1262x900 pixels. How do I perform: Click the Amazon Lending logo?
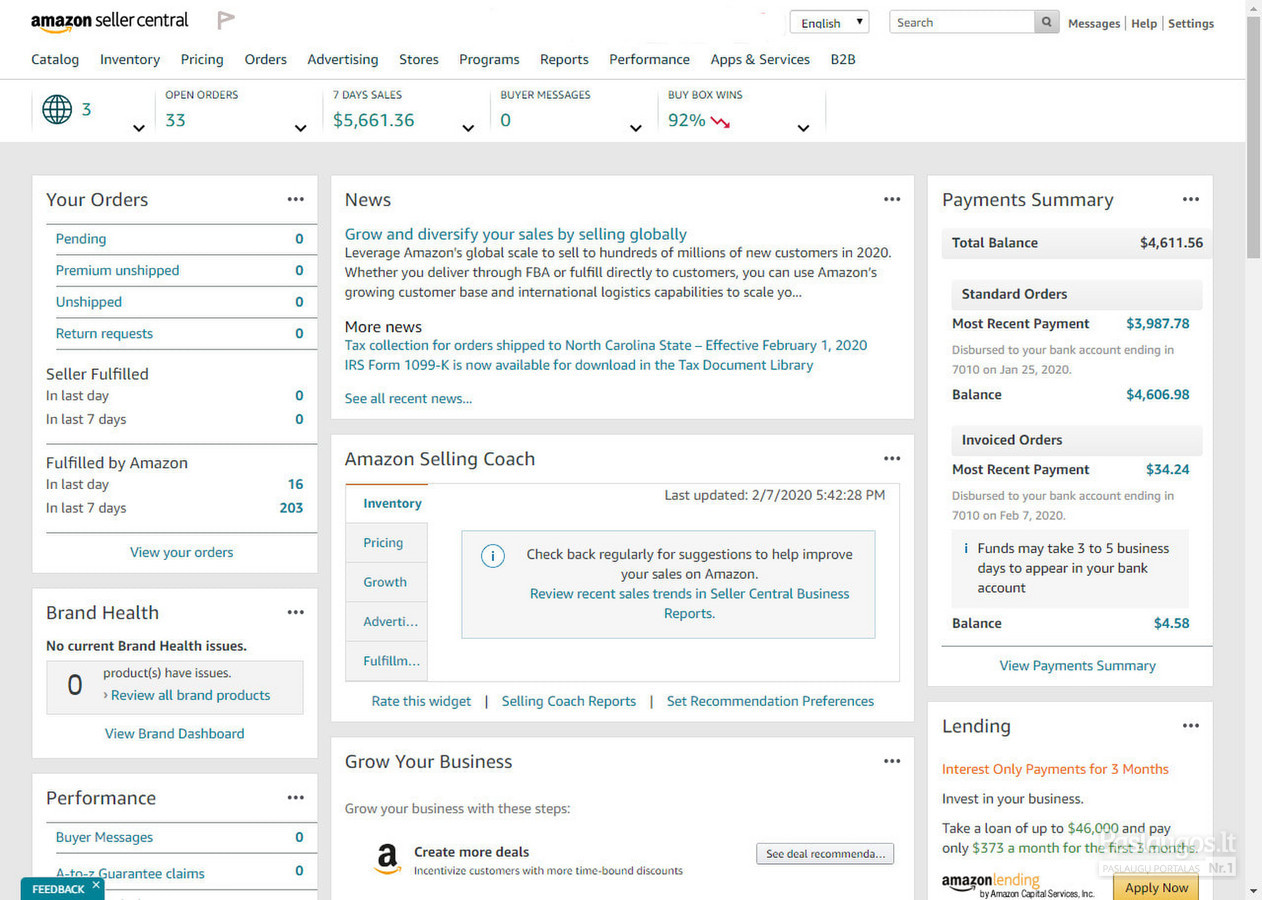coord(1018,886)
